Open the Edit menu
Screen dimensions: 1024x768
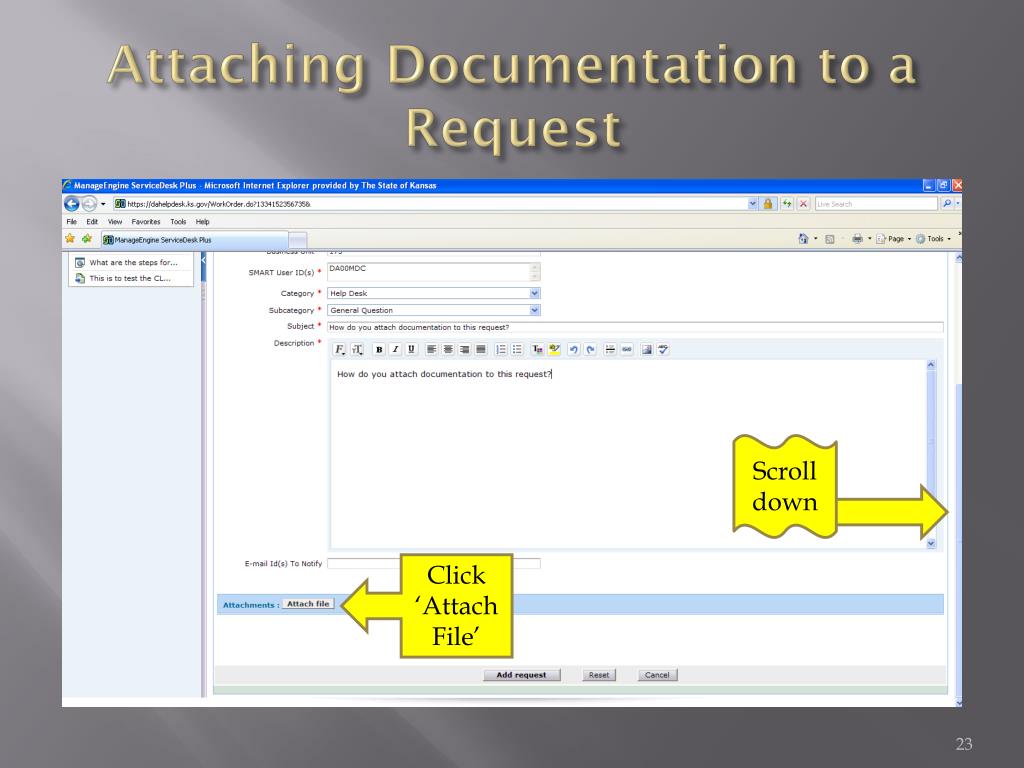coord(92,222)
